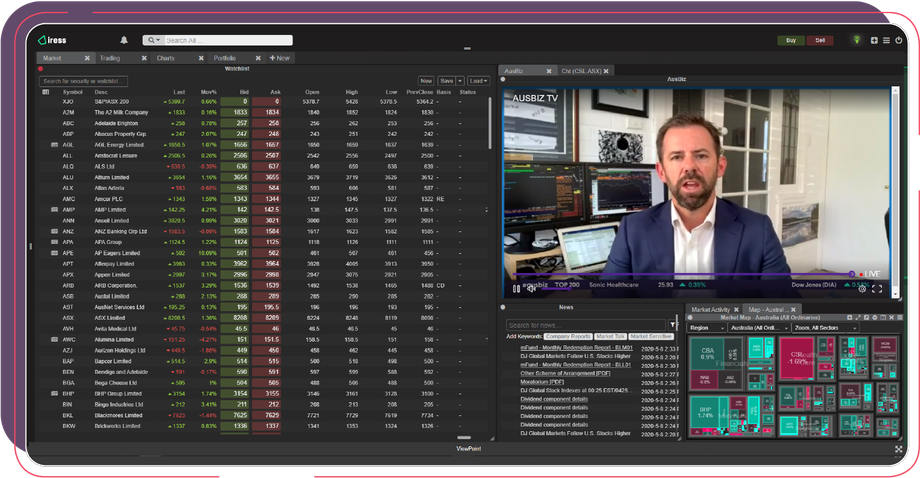Viewport: 920px width, 478px height.
Task: Open the video settings gear icon
Action: (862, 289)
